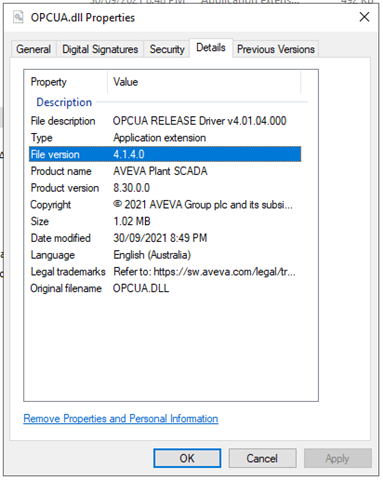The height and width of the screenshot is (480, 383).
Task: Click the OPCUA.dll Properties window title
Action: (83, 18)
